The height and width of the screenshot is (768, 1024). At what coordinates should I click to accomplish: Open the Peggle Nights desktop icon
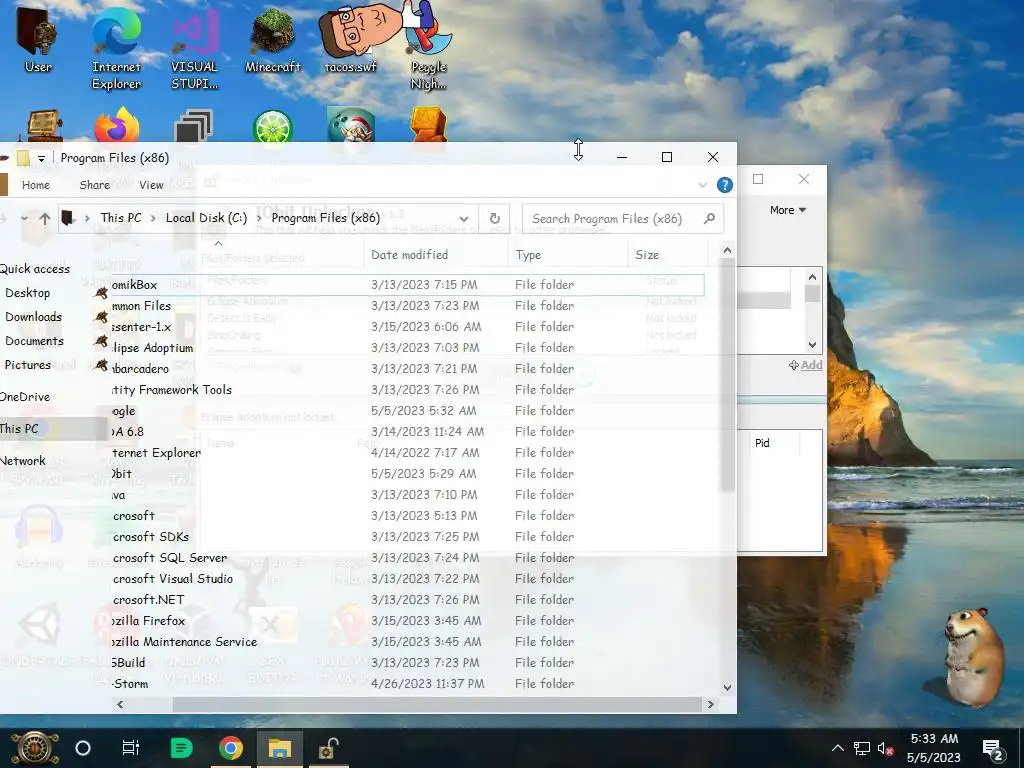pyautogui.click(x=428, y=47)
